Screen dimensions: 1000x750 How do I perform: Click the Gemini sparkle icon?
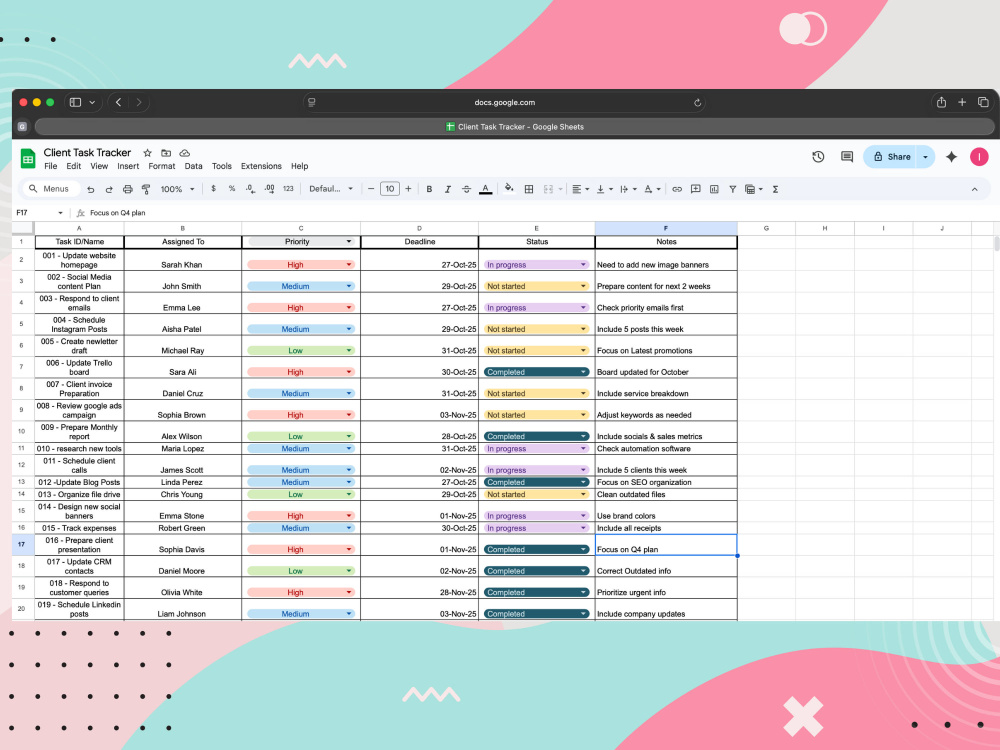click(952, 157)
